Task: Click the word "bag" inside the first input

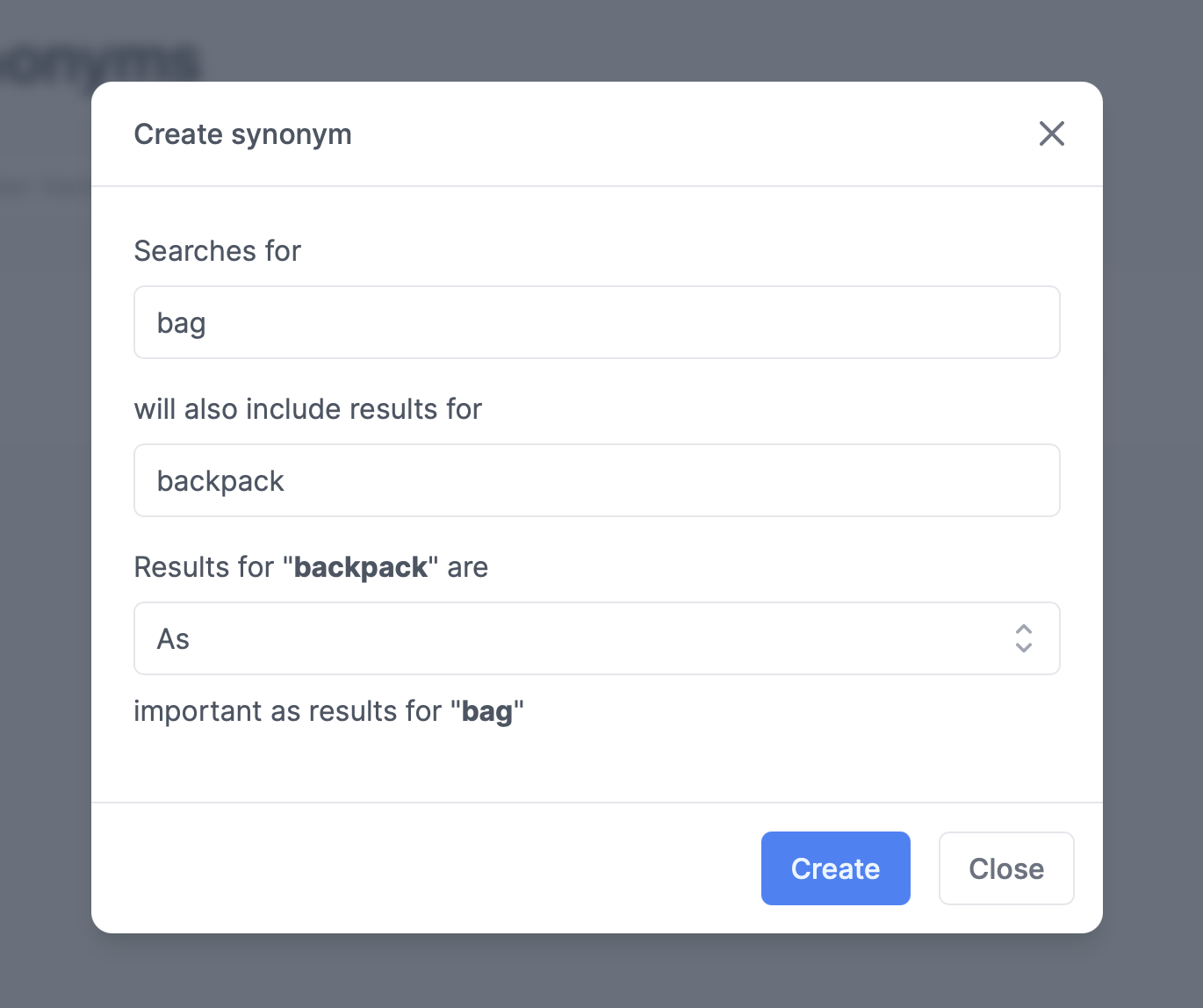Action: (x=181, y=324)
